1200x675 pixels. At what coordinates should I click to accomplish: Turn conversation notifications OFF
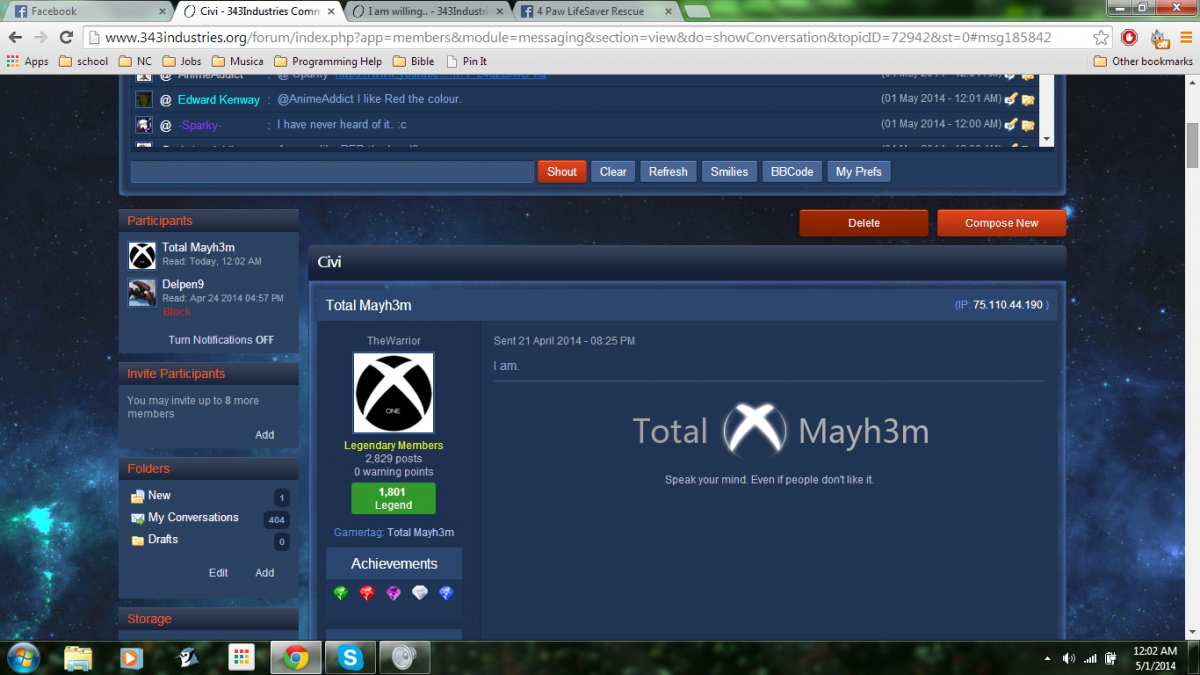pos(221,340)
